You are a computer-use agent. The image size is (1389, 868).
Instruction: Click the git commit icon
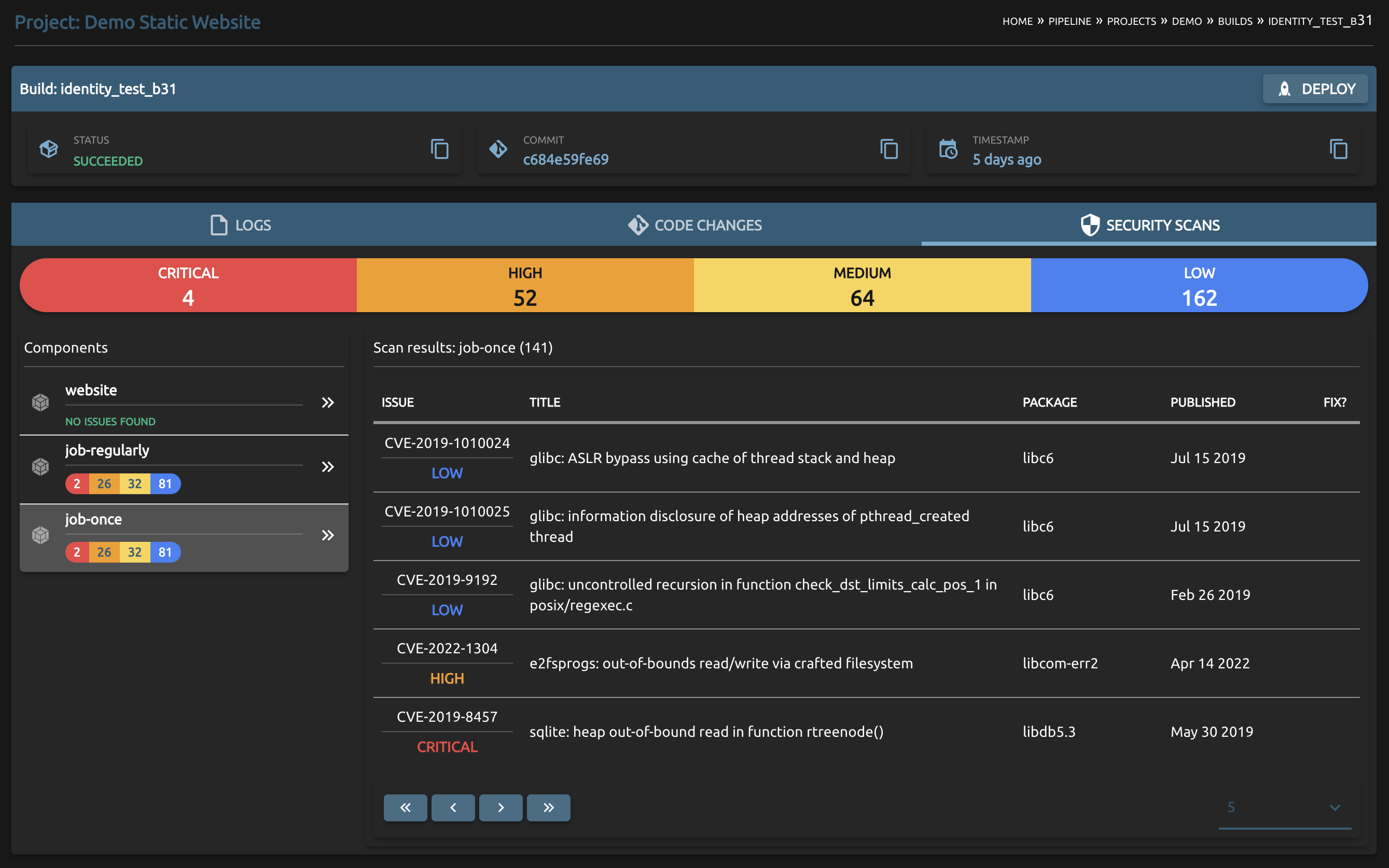498,149
